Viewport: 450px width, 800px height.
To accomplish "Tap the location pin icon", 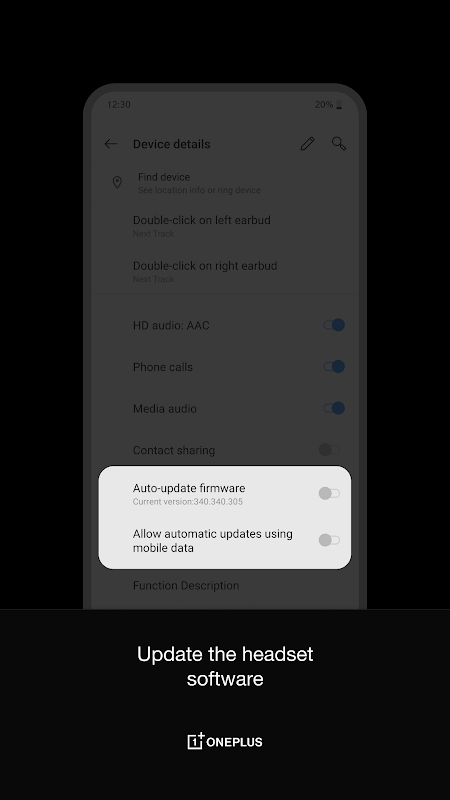I will pos(117,183).
